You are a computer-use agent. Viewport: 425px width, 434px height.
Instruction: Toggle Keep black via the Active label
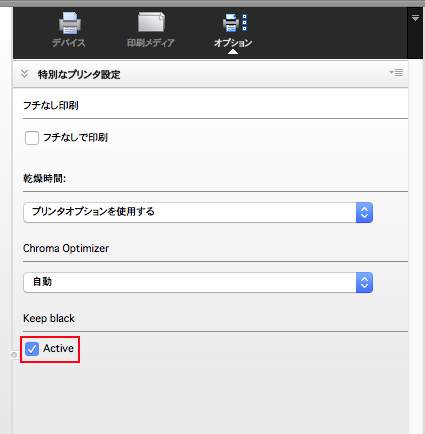(58, 348)
